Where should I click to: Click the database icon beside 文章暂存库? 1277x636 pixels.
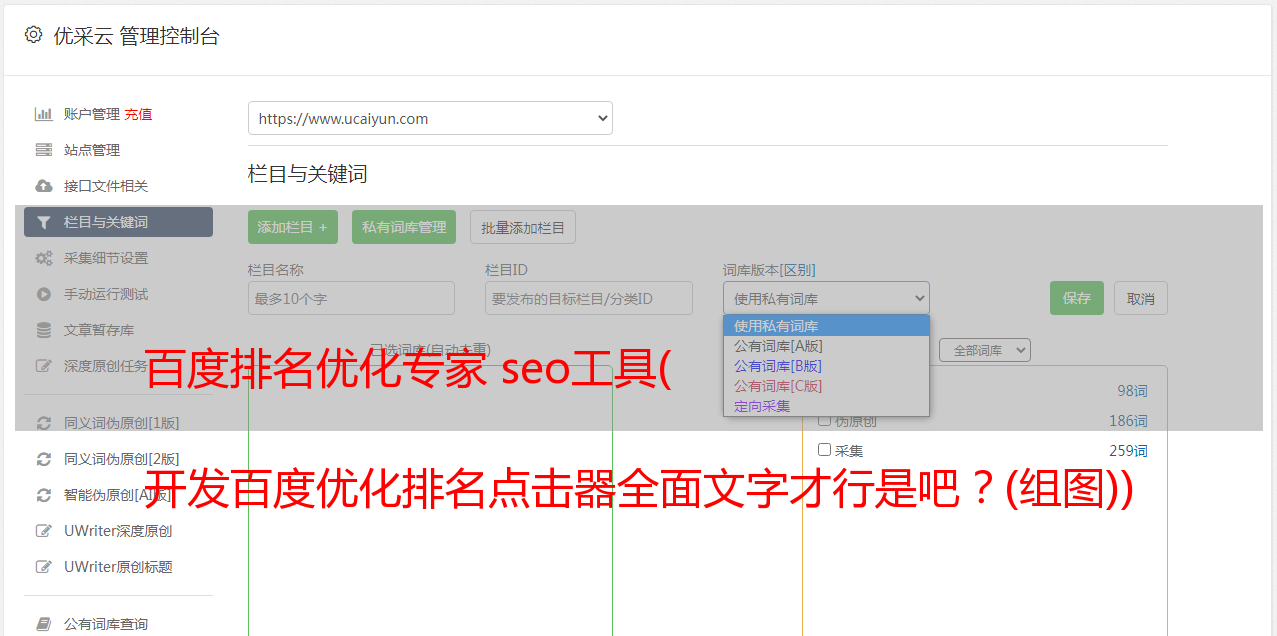(x=43, y=330)
